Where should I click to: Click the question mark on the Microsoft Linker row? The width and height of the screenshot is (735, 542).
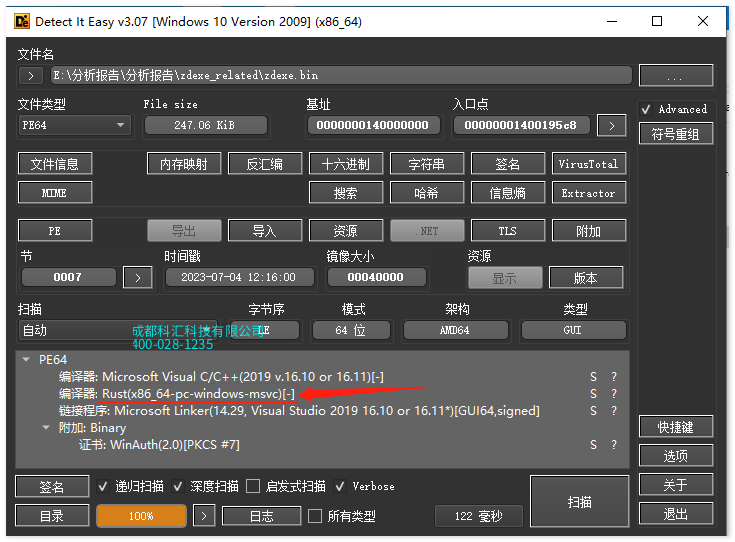pyautogui.click(x=614, y=411)
